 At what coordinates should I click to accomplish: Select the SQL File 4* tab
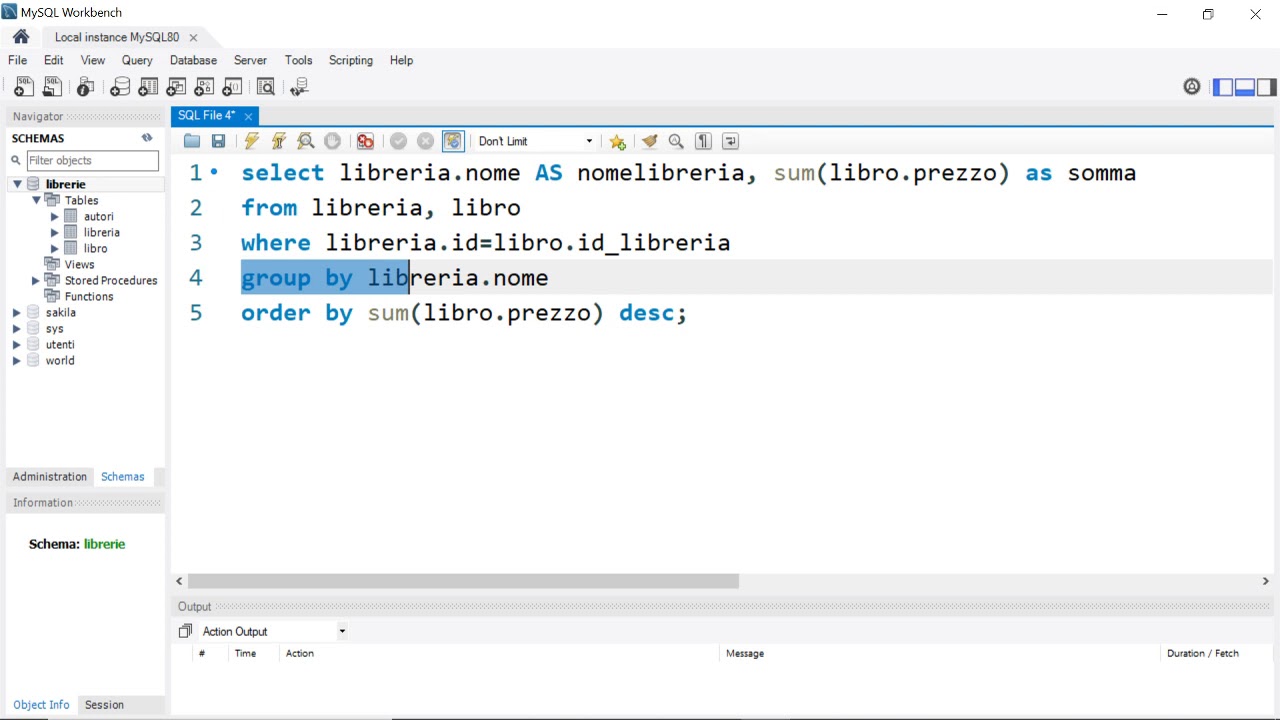click(x=206, y=116)
